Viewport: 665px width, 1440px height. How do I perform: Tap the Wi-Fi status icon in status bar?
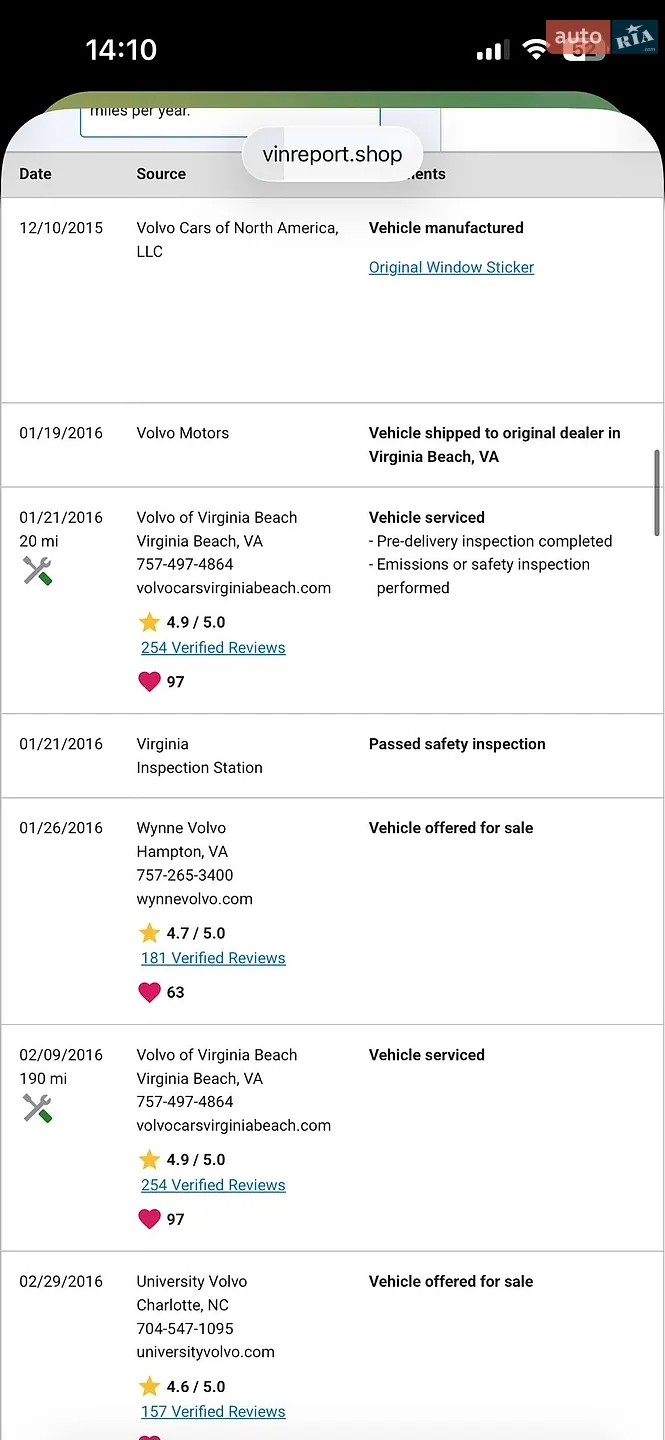pos(537,50)
